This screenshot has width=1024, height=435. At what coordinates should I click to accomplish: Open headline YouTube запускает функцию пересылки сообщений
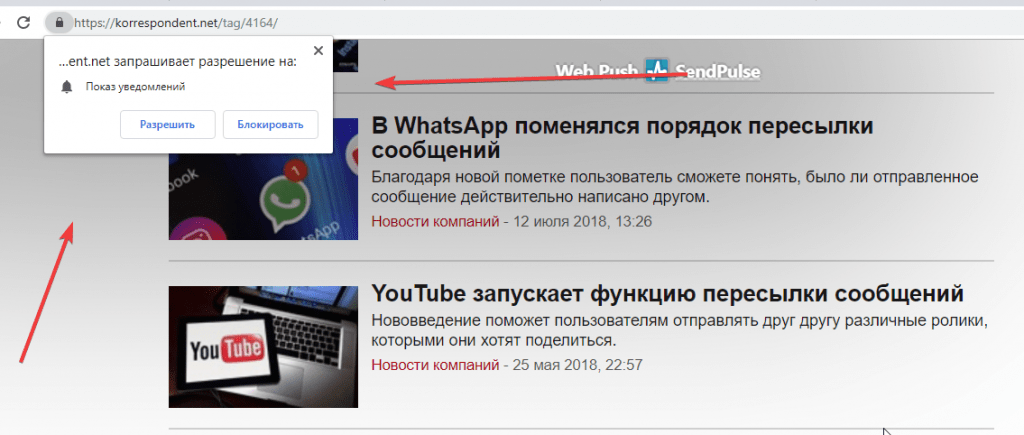667,294
